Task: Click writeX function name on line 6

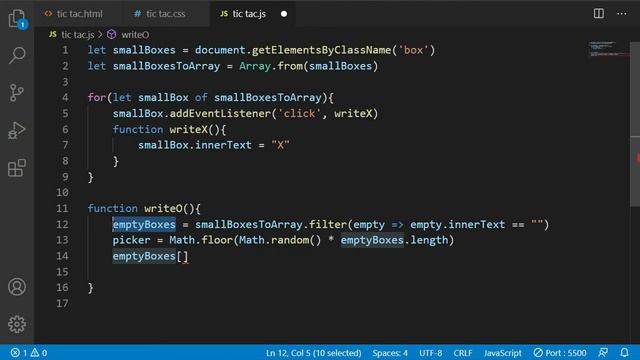Action: click(x=189, y=129)
